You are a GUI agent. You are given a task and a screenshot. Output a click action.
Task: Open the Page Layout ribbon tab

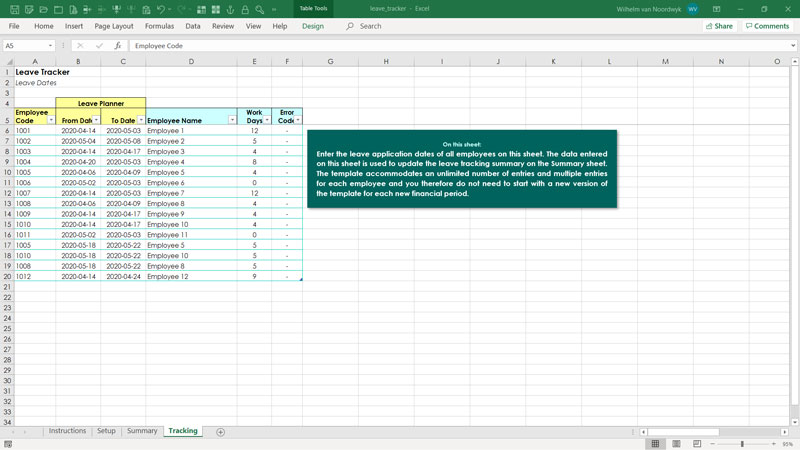(x=114, y=26)
